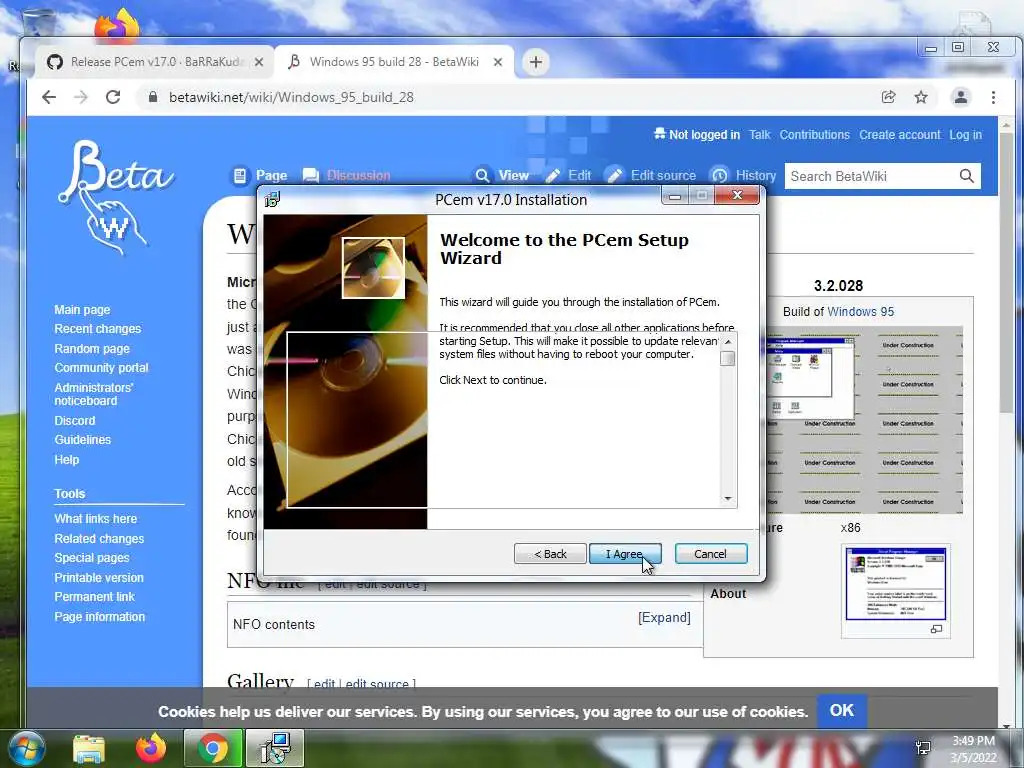Open the Windows Start button
The height and width of the screenshot is (768, 1024).
click(x=25, y=748)
